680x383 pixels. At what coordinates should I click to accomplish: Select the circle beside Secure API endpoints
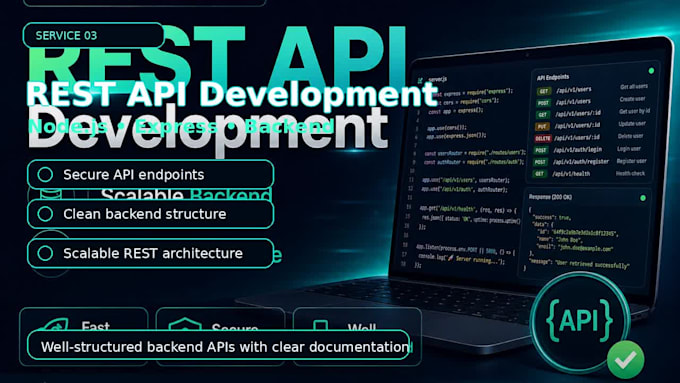pyautogui.click(x=45, y=174)
